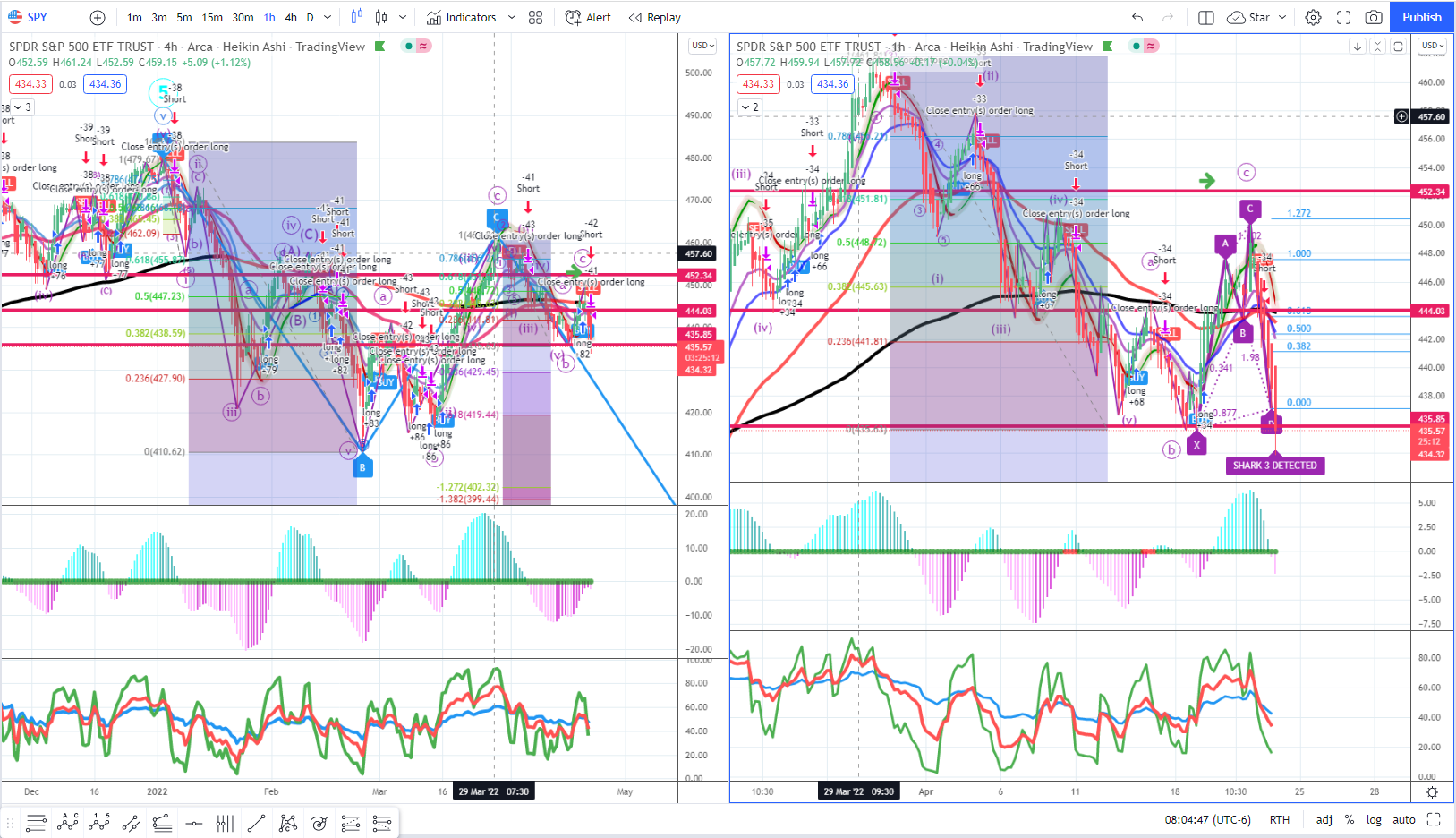This screenshot has width=1456, height=838.
Task: Expand the chart type dropdown arrow
Action: [403, 17]
